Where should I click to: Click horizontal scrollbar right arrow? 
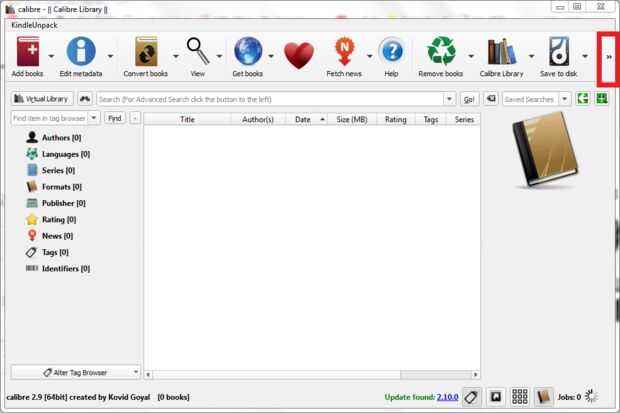click(x=476, y=374)
